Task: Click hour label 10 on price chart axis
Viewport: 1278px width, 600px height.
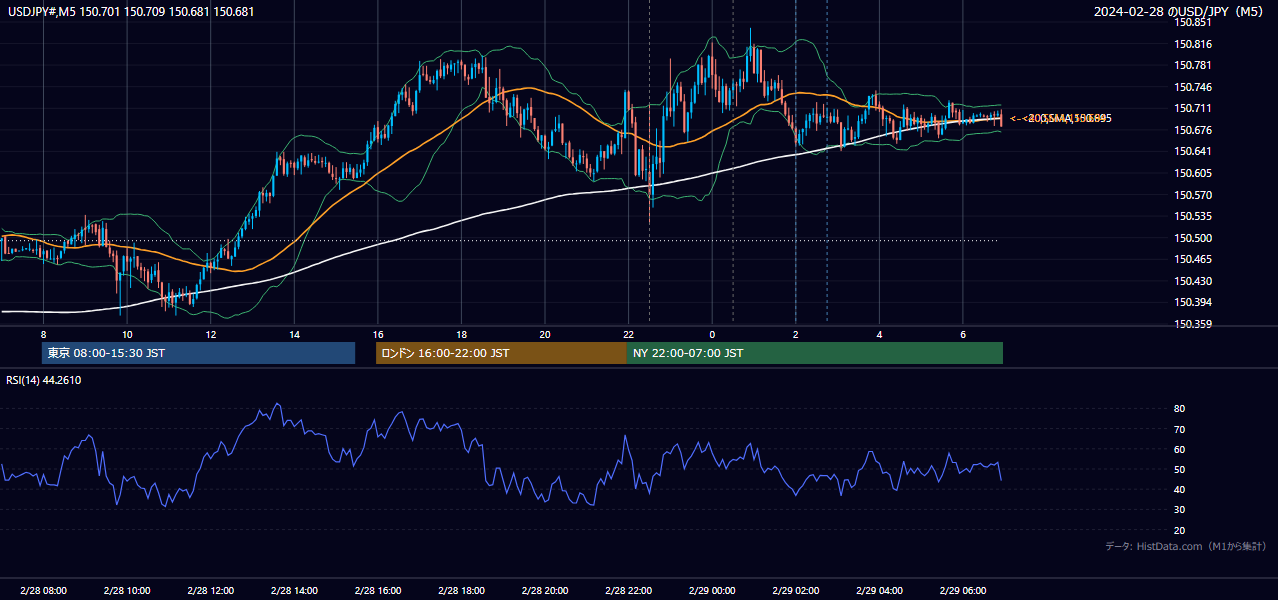Action: pyautogui.click(x=127, y=333)
